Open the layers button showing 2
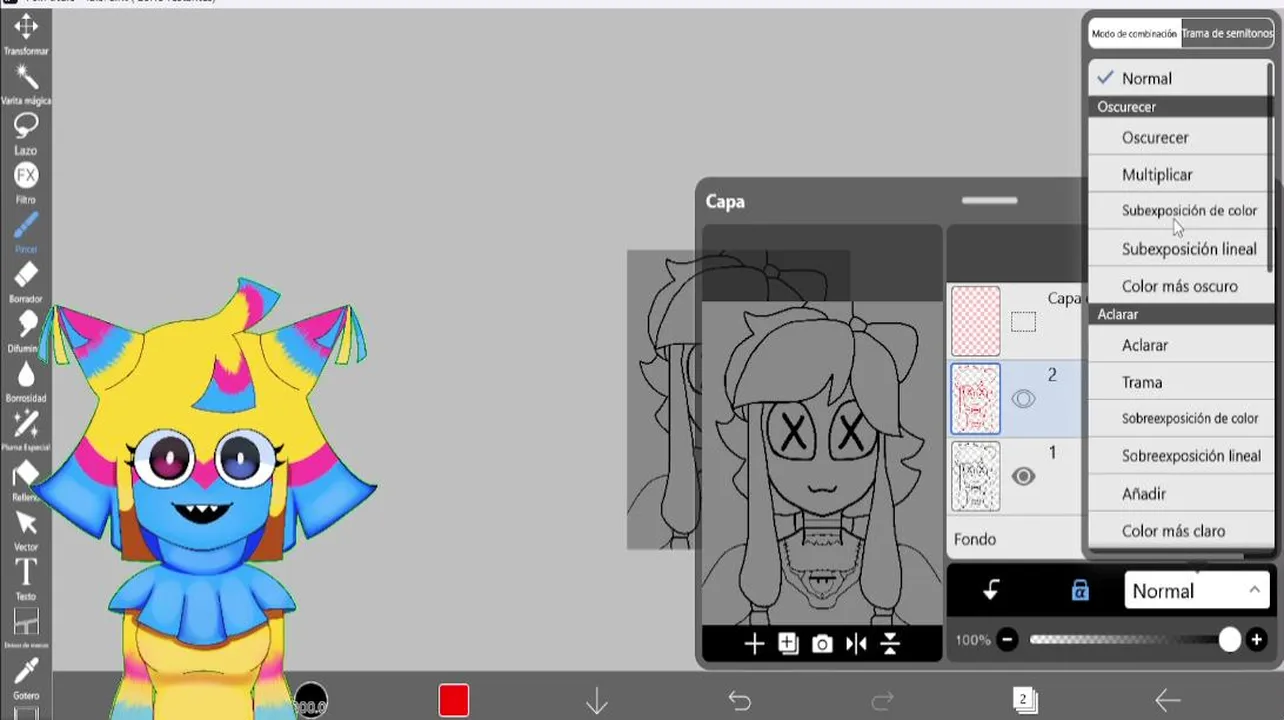 pyautogui.click(x=1025, y=700)
